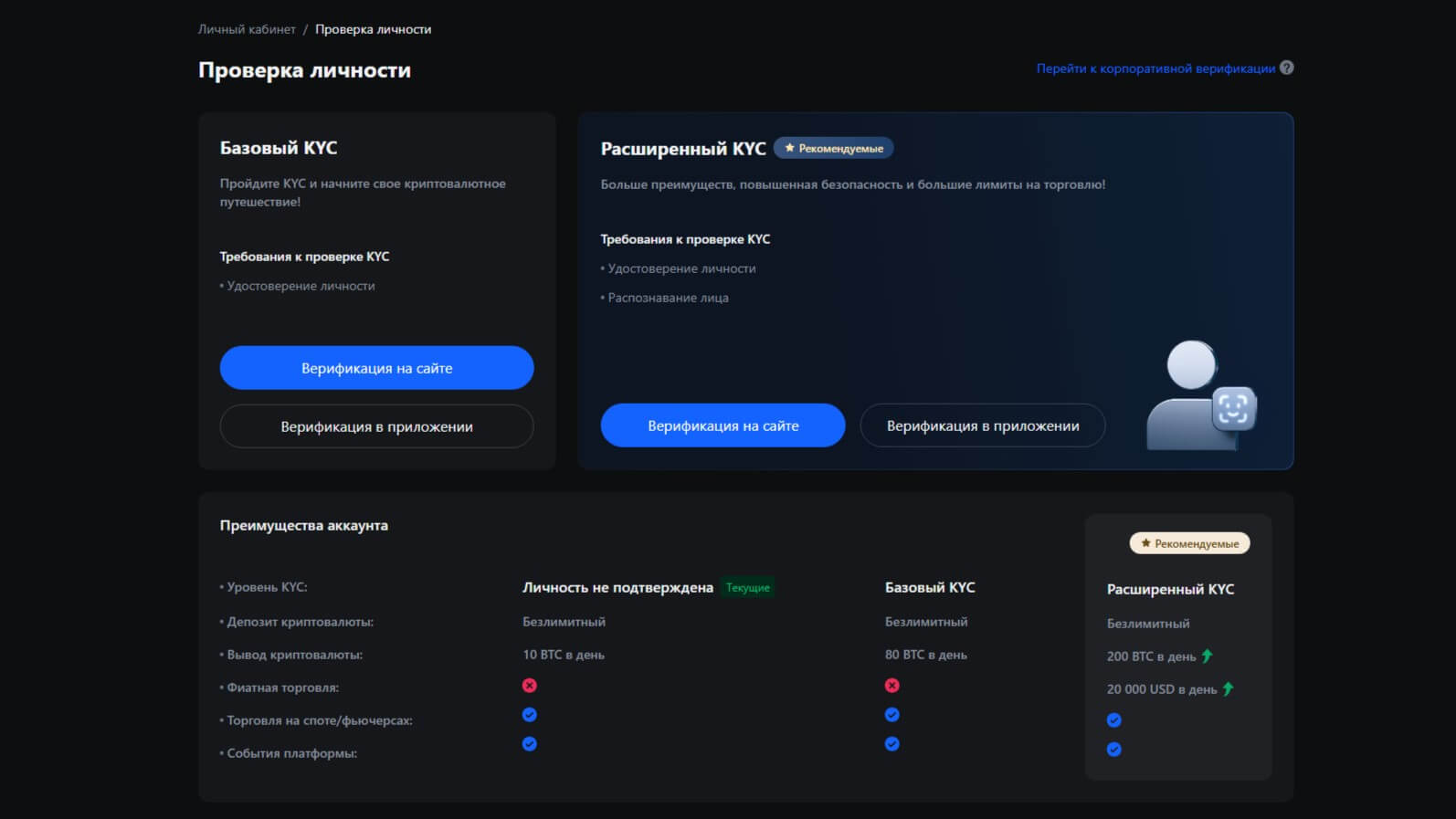Go to Личный кабинет breadcrumb
Image resolution: width=1456 pixels, height=819 pixels.
[247, 29]
